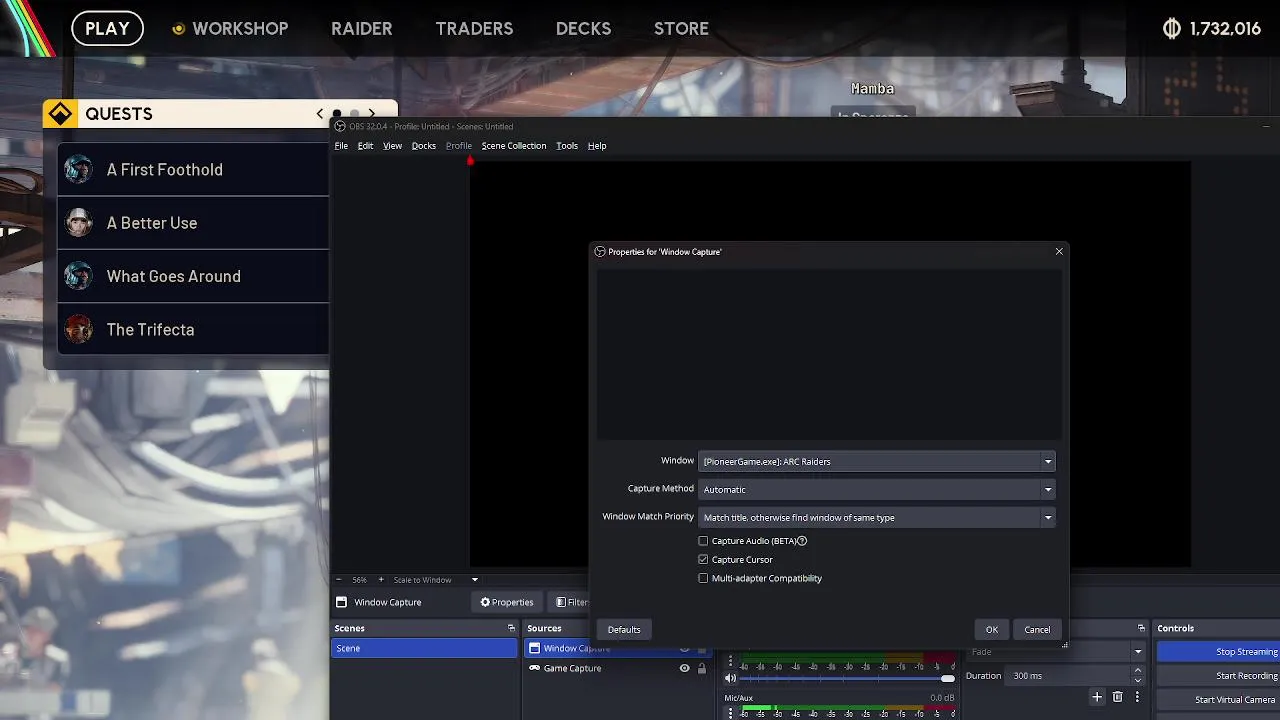The width and height of the screenshot is (1280, 720).
Task: Open the Scene Collection menu
Action: pos(514,146)
